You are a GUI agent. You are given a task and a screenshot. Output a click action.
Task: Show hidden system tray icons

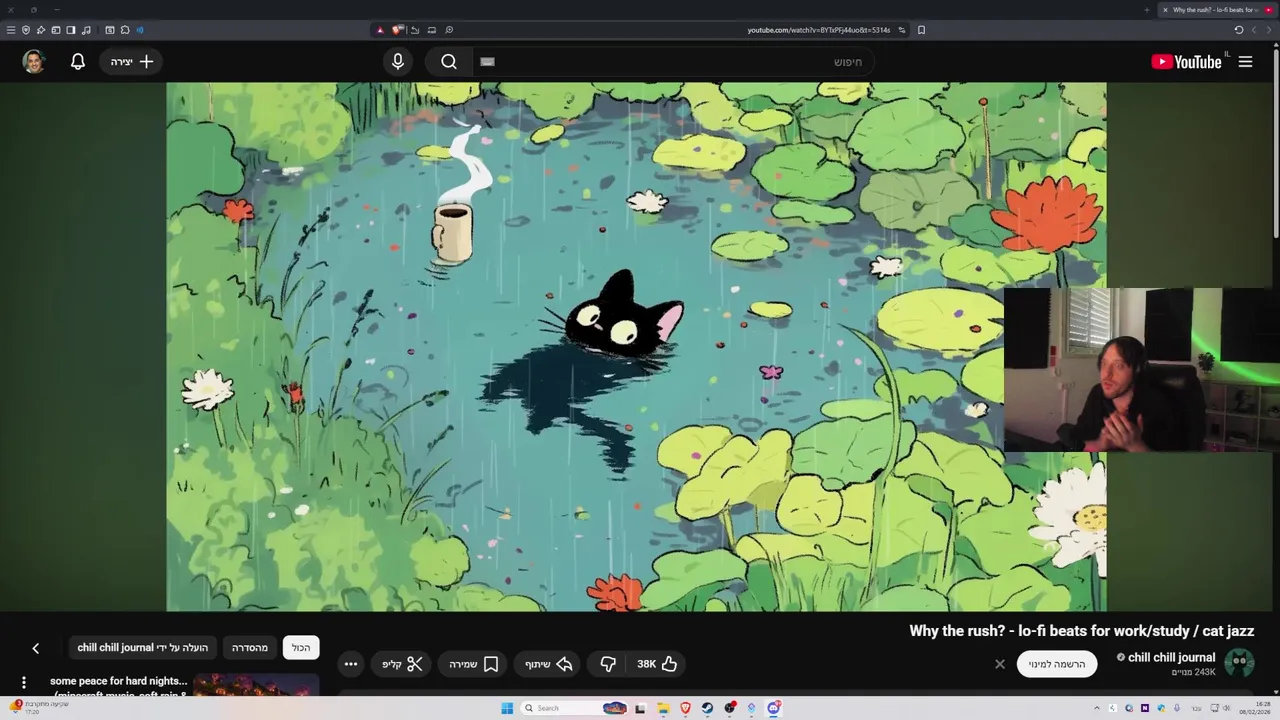click(x=1097, y=708)
